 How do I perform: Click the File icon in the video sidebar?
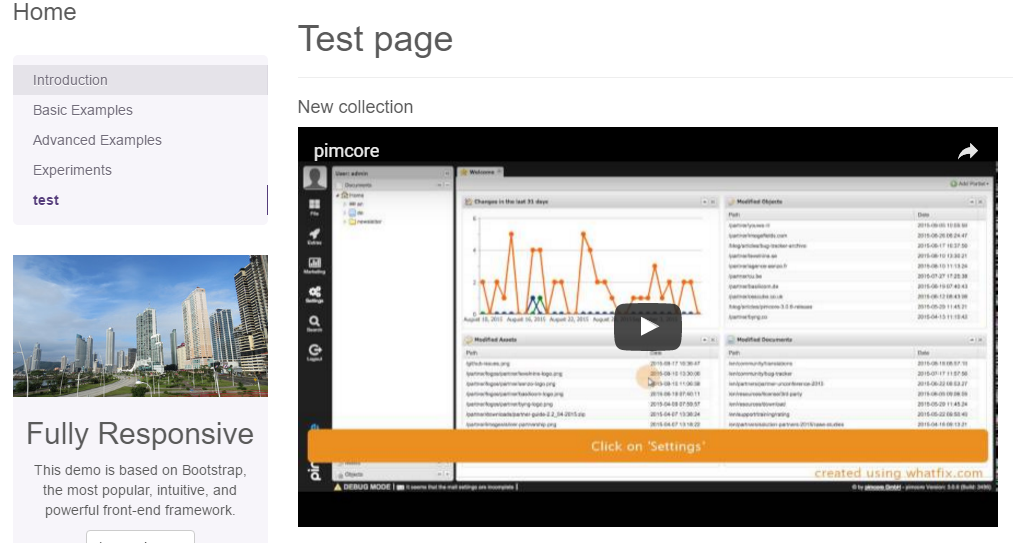tap(315, 206)
